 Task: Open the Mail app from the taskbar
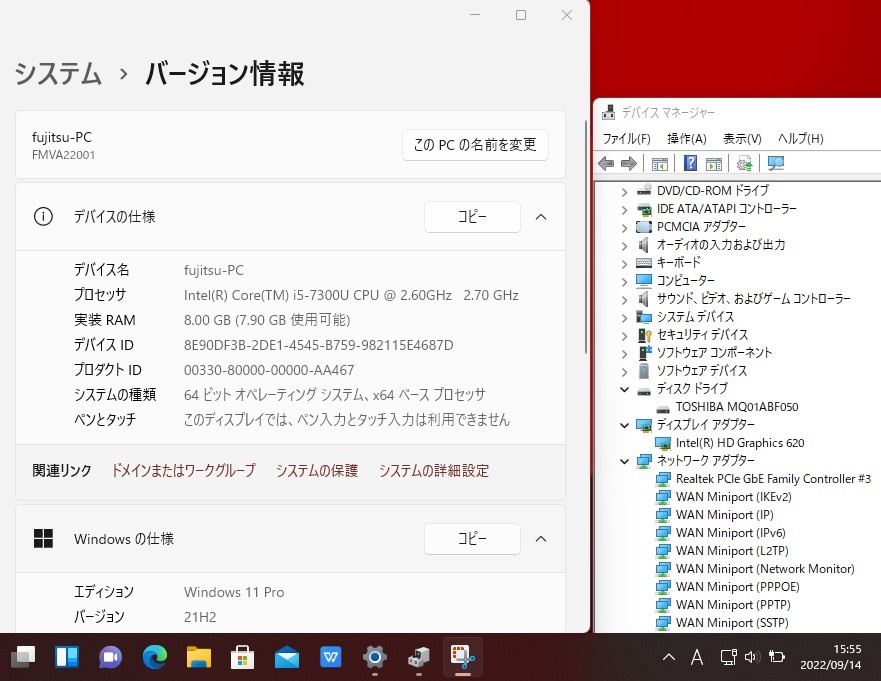(x=287, y=656)
